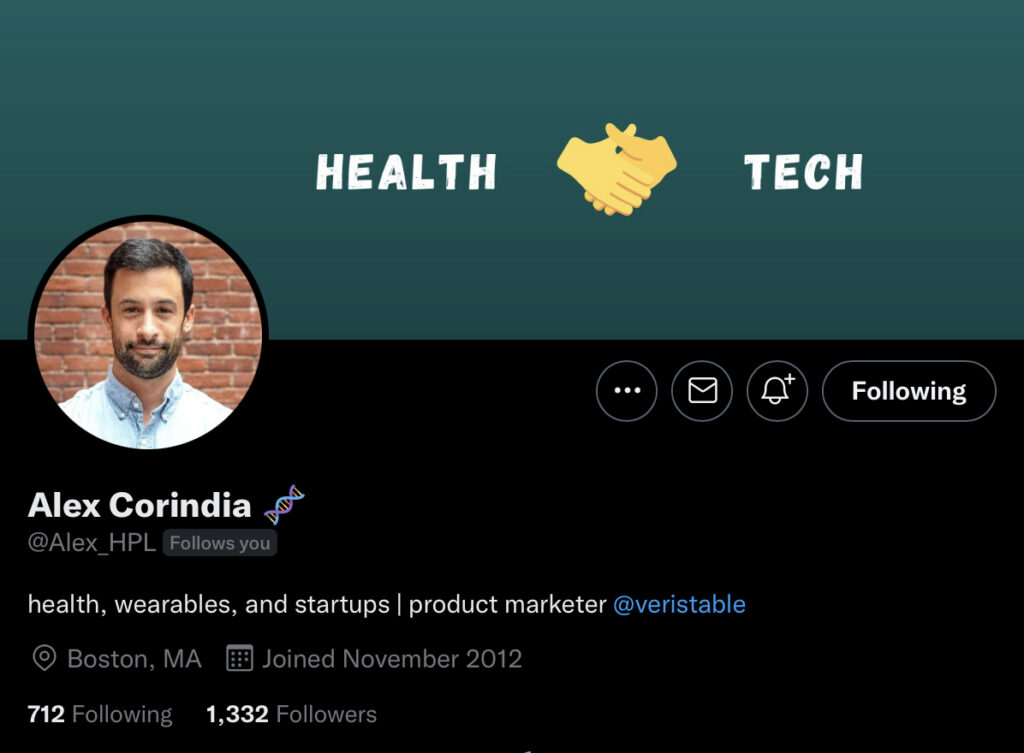The height and width of the screenshot is (753, 1024).
Task: Click the "Follows you" badge
Action: (220, 543)
